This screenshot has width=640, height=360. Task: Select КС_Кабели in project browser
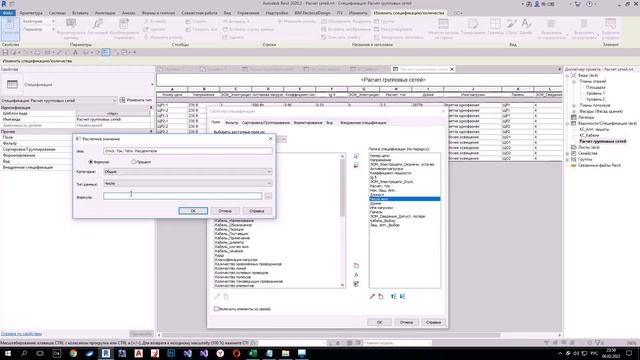coord(589,135)
